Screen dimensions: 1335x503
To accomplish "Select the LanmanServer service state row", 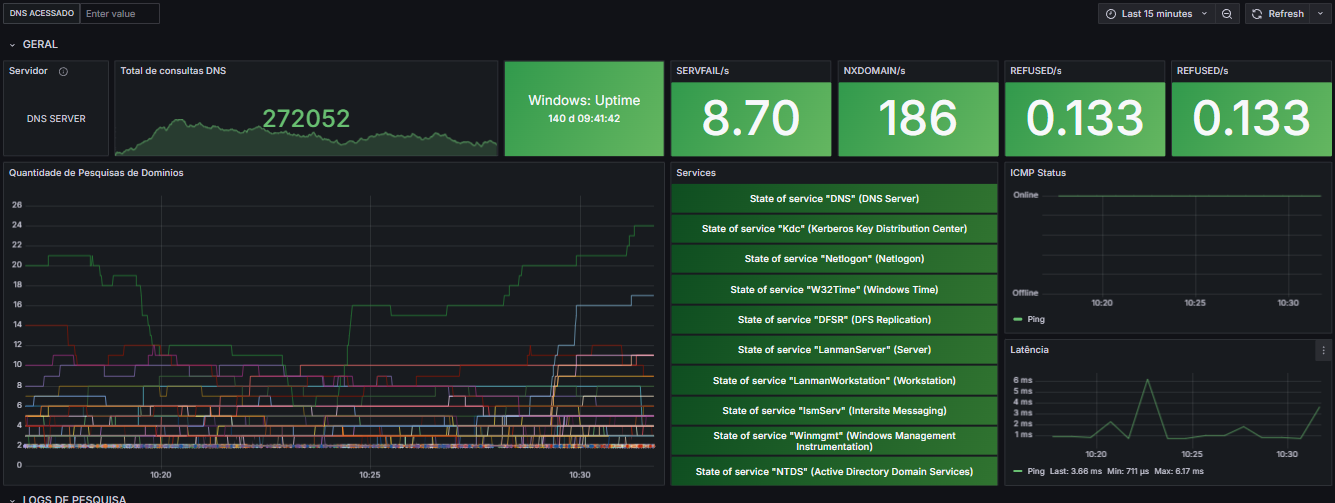I will 834,350.
